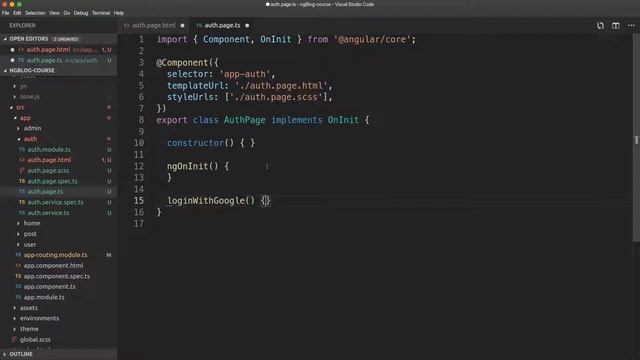Image resolution: width=640 pixels, height=360 pixels.
Task: Click the templateUrl './auth.page.html' line
Action: click(250, 86)
